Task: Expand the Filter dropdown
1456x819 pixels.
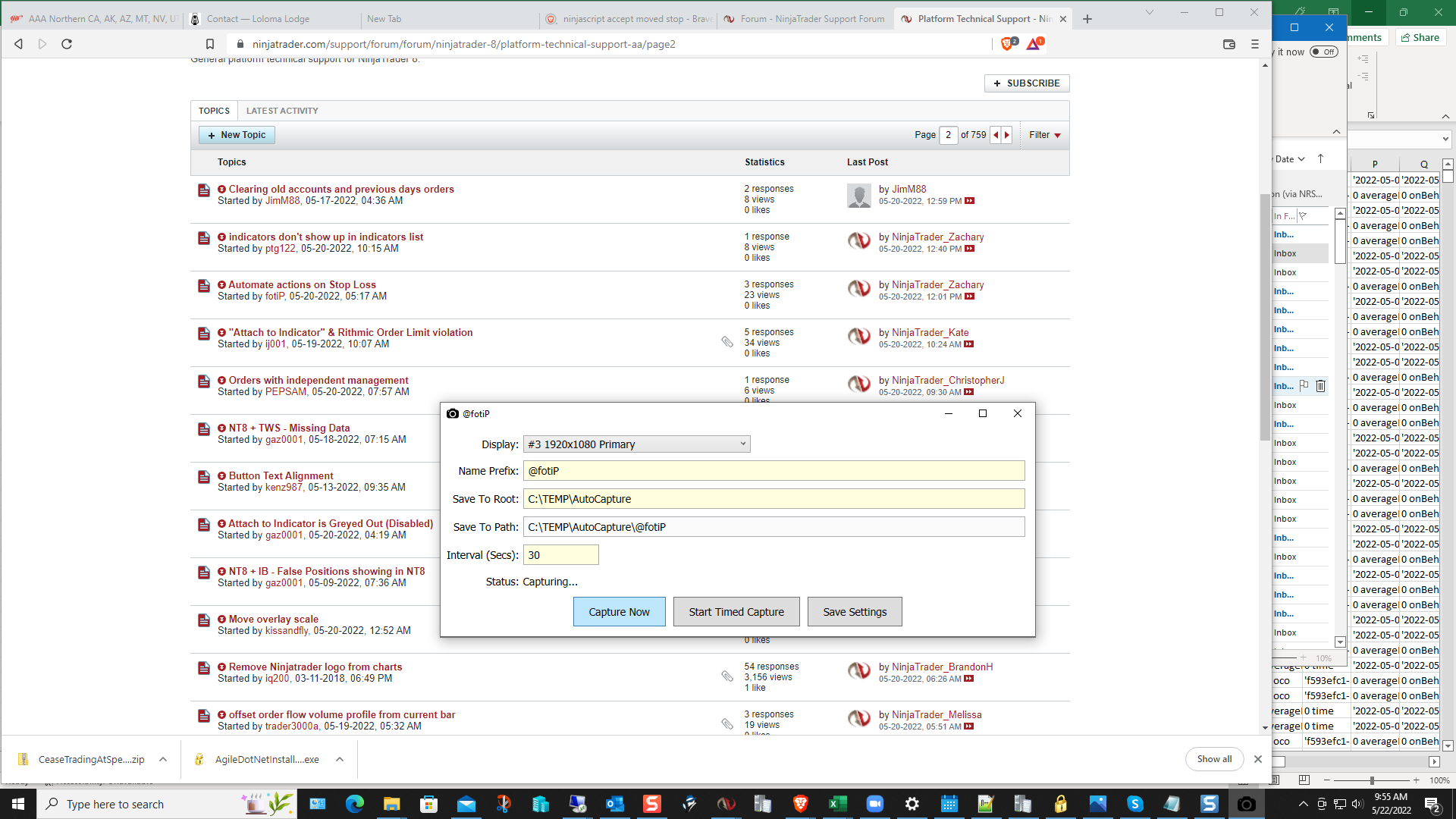Action: [1045, 135]
